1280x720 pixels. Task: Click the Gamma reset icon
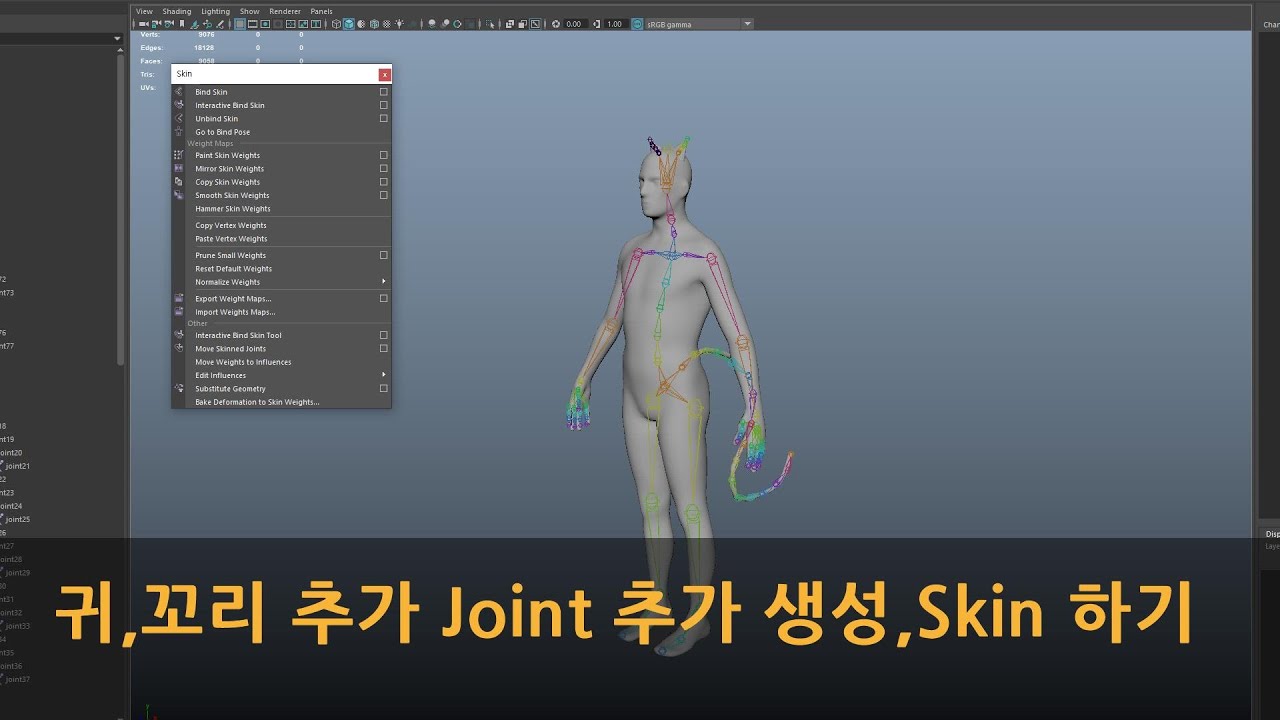[x=597, y=24]
